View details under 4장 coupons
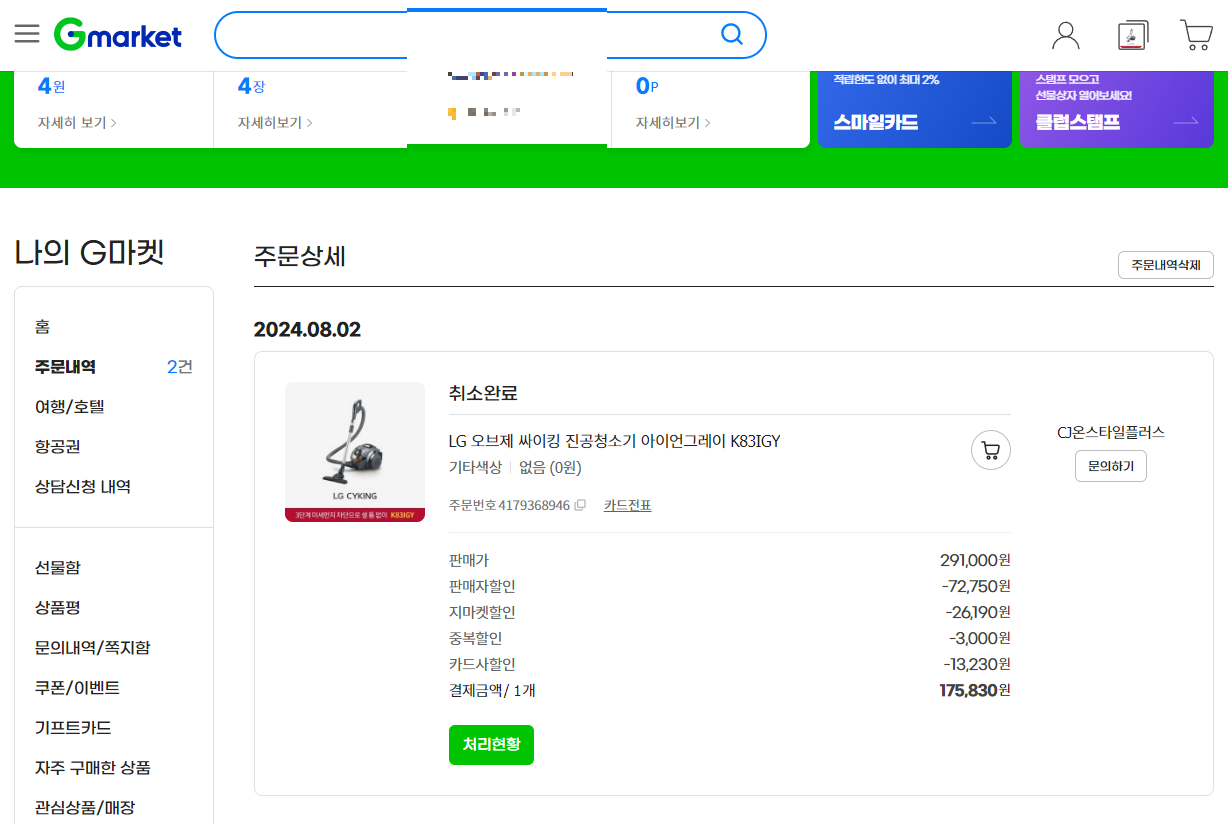Screen dimensions: 1228x824 tap(275, 122)
